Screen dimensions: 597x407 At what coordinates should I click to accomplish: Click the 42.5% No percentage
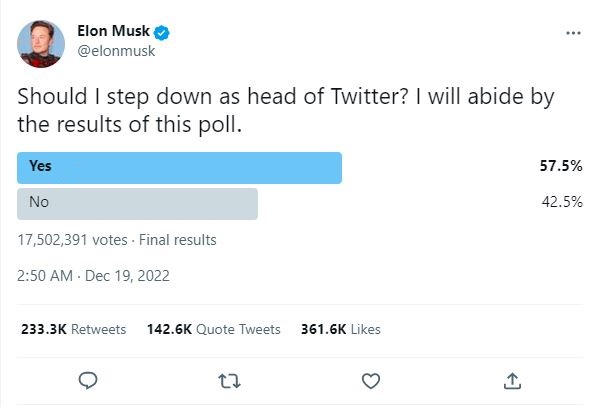[562, 202]
